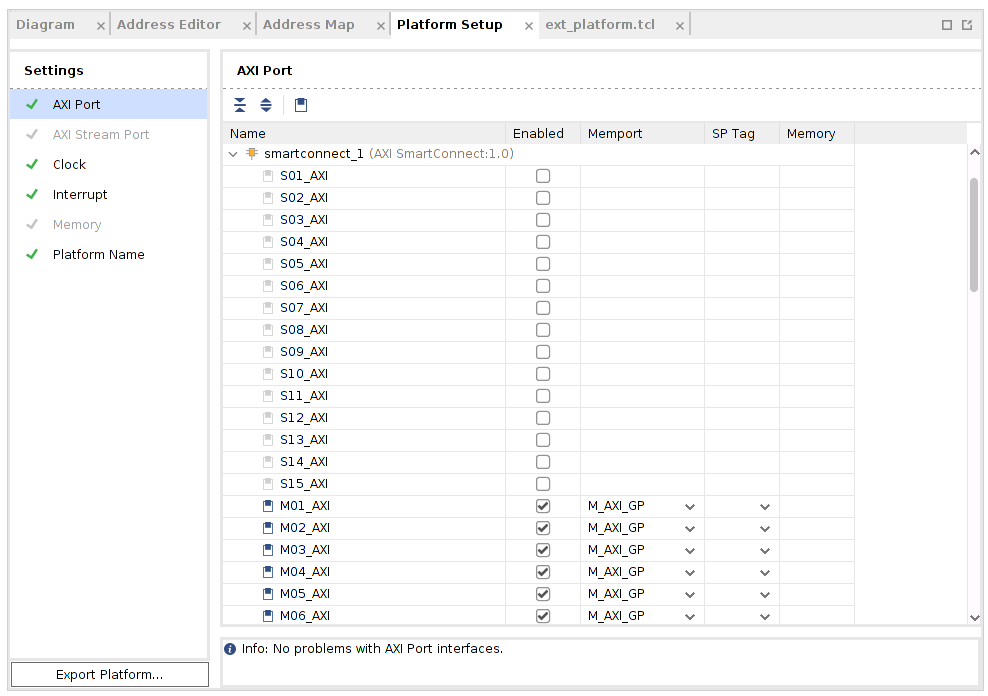Click the interface filter icon in toolbar
This screenshot has width=988, height=696.
coord(301,105)
